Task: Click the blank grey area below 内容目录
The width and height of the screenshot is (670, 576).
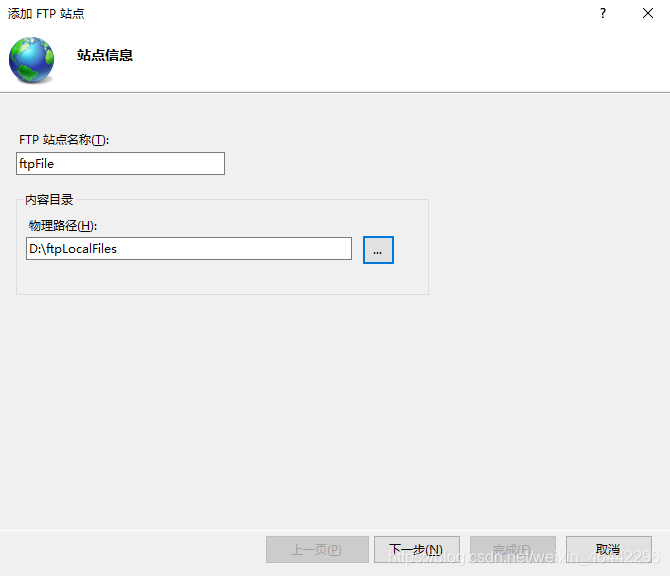Action: pyautogui.click(x=300, y=400)
